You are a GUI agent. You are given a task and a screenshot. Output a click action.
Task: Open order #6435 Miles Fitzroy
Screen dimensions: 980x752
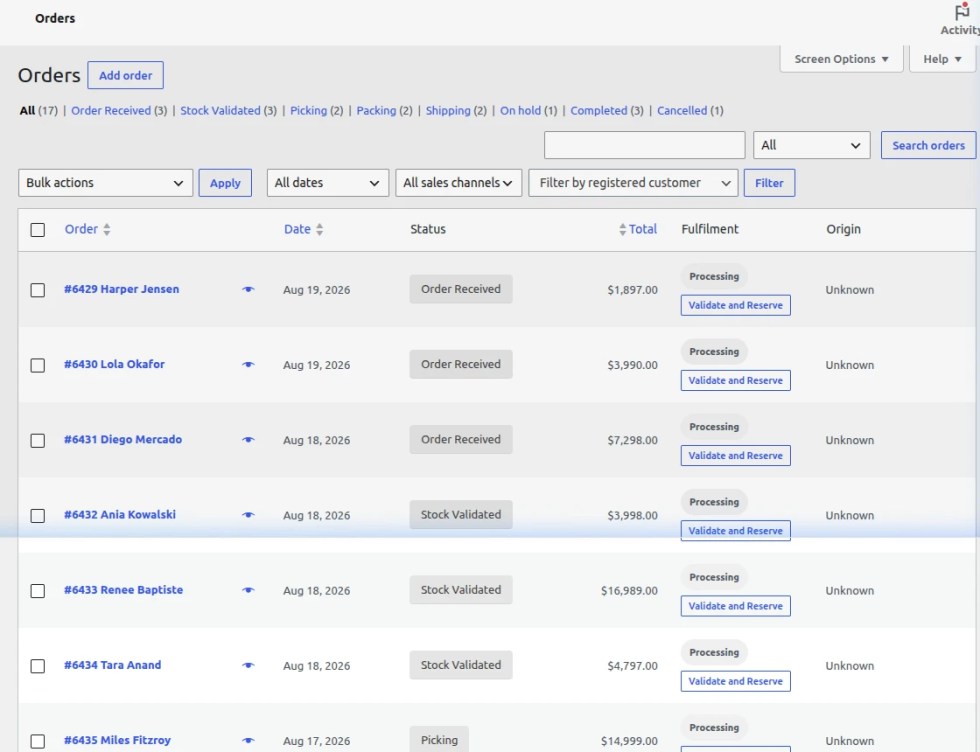118,740
